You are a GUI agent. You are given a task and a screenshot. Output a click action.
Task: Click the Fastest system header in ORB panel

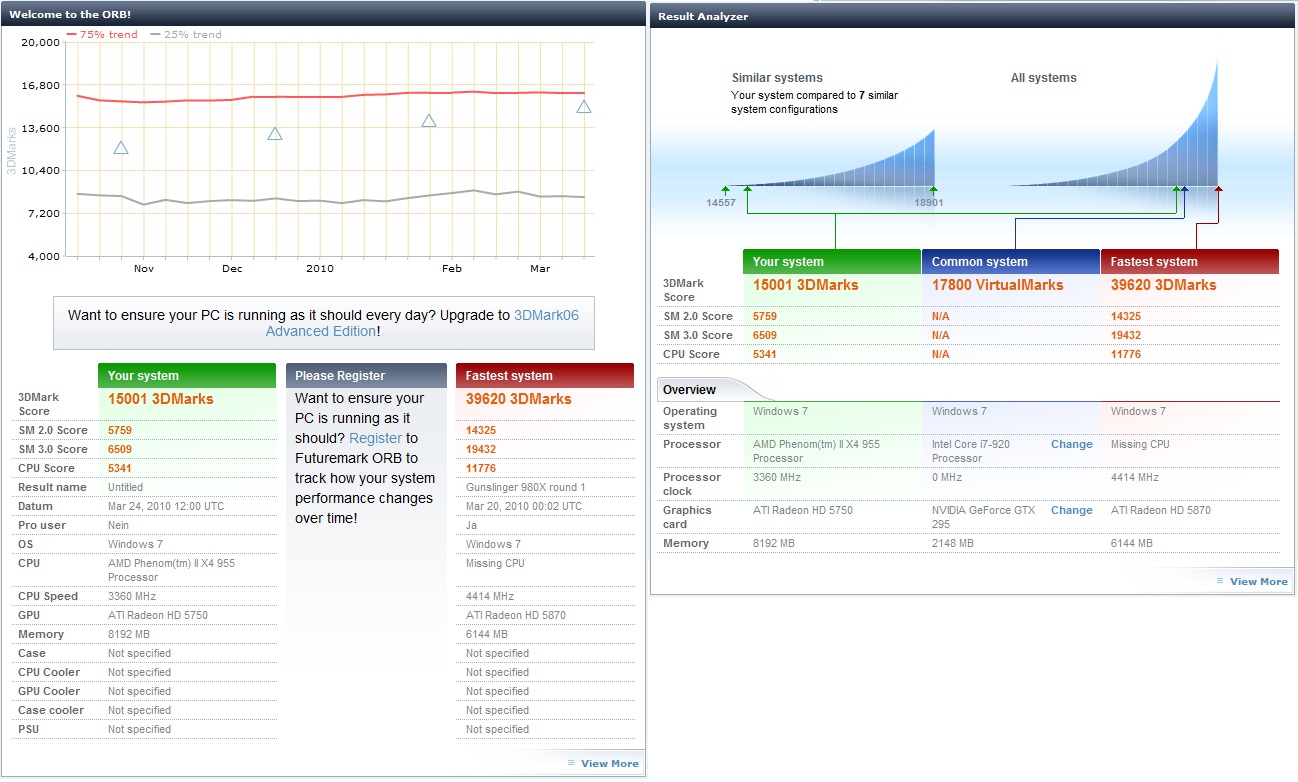click(x=545, y=375)
